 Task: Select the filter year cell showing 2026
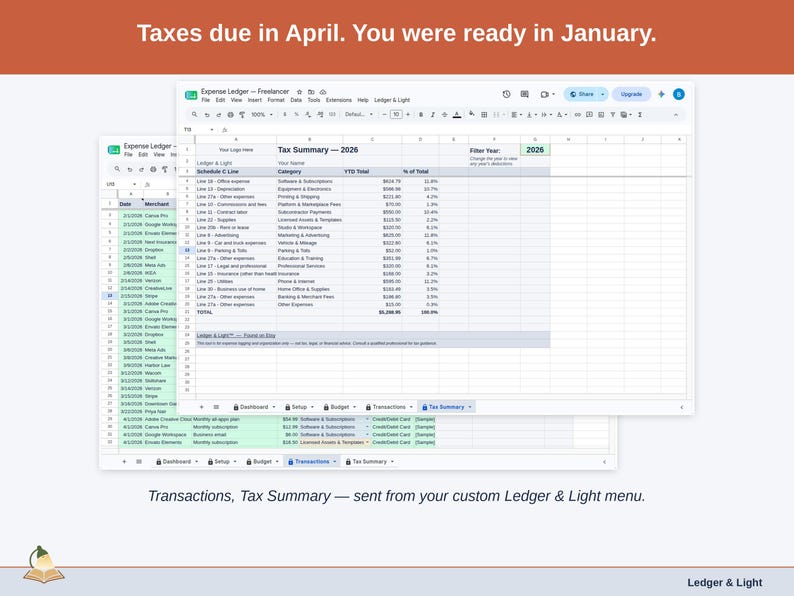(x=535, y=150)
